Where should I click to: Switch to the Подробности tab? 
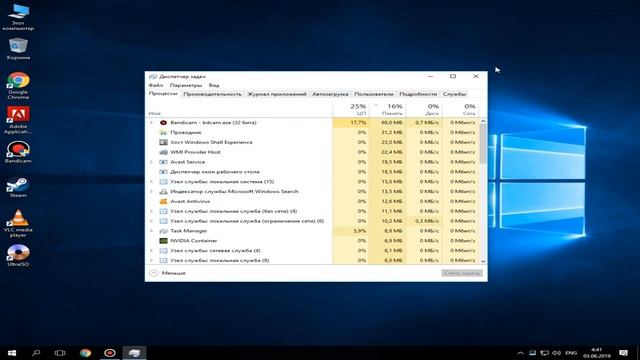click(x=418, y=94)
